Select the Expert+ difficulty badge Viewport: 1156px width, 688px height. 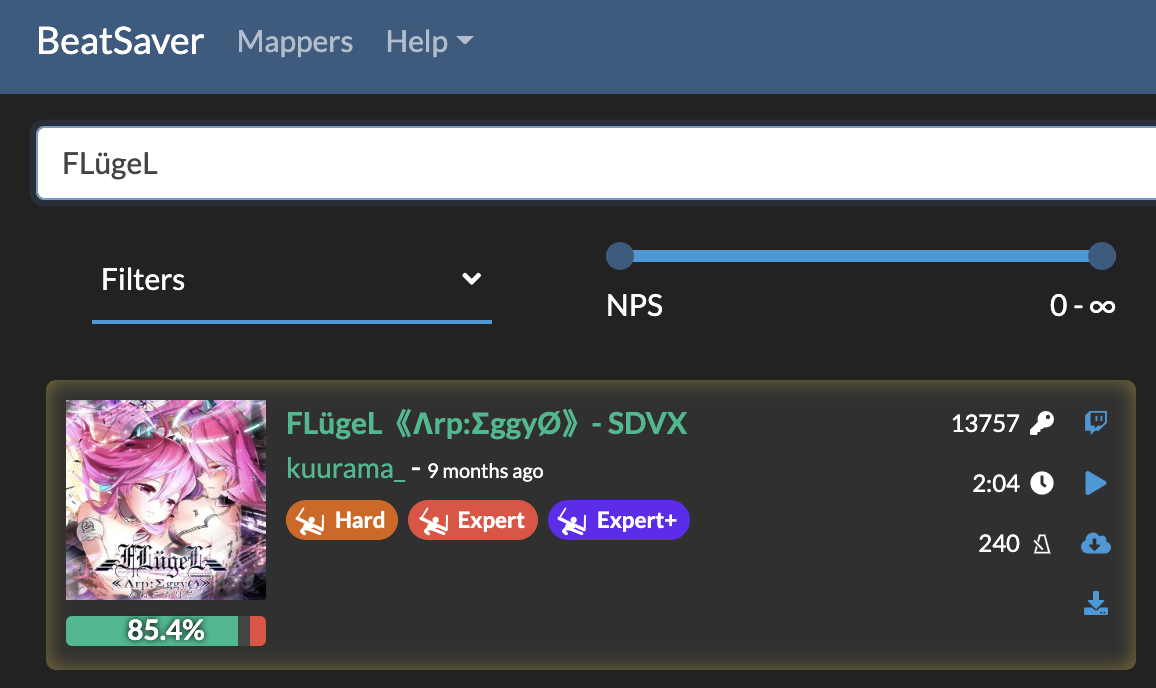[618, 520]
